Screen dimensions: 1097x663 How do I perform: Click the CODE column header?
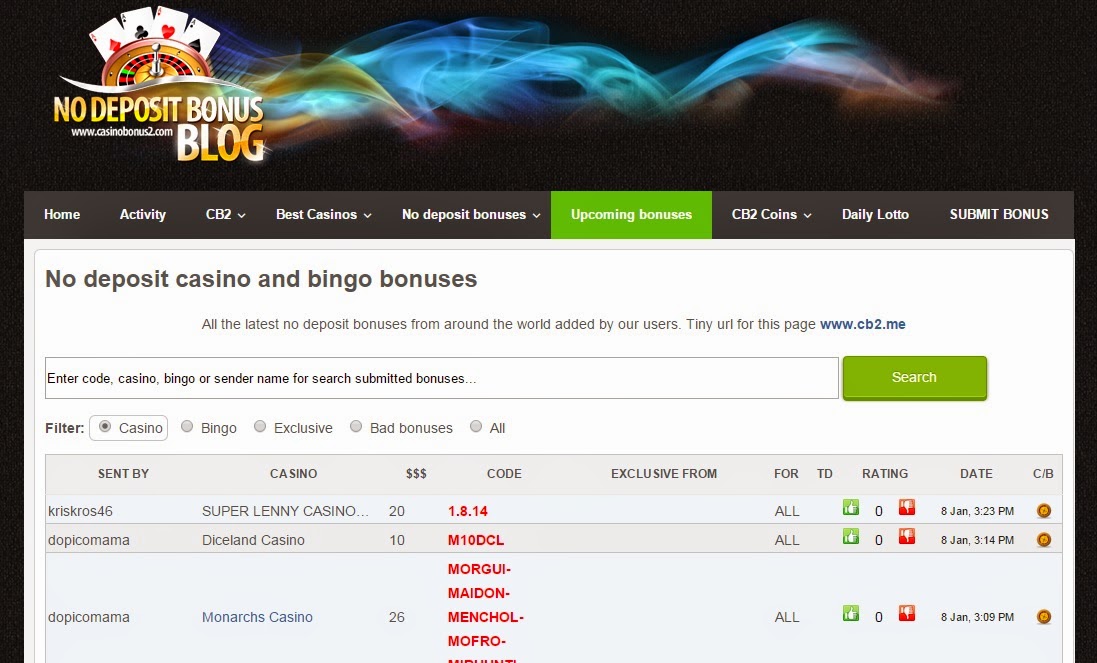(x=504, y=473)
